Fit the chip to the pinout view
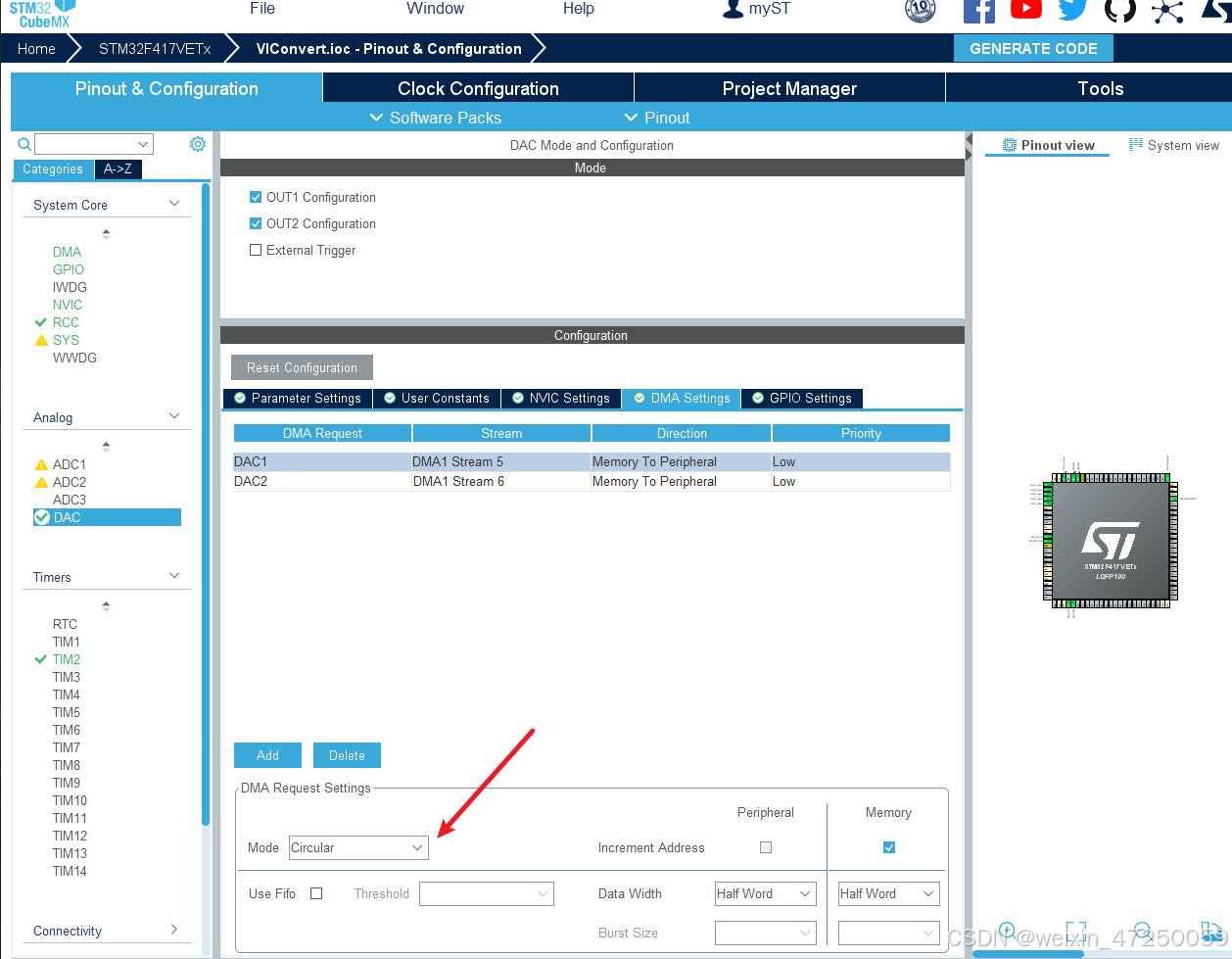The height and width of the screenshot is (959, 1232). (1075, 930)
